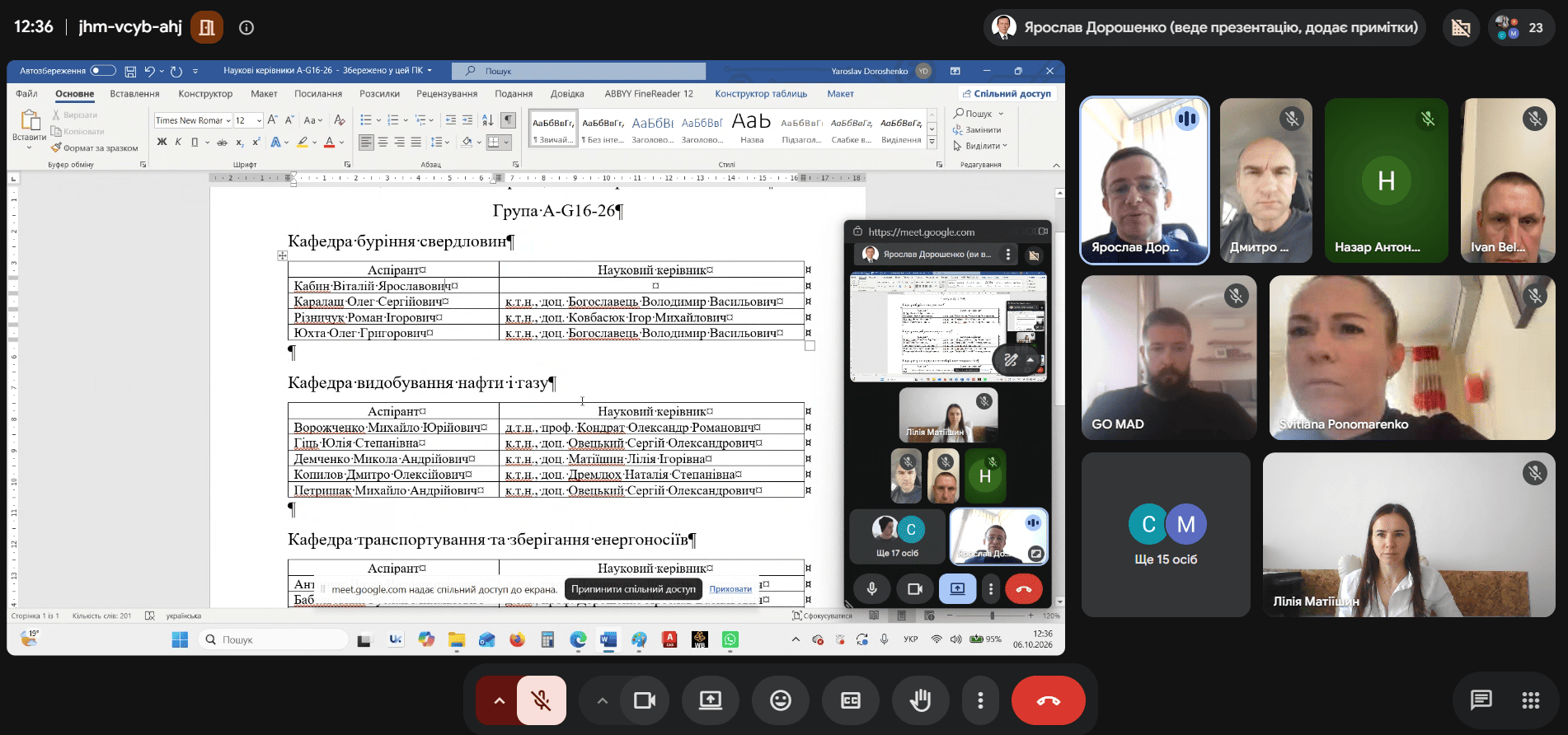Click the text highlight color swatch
1568x735 pixels.
click(302, 142)
